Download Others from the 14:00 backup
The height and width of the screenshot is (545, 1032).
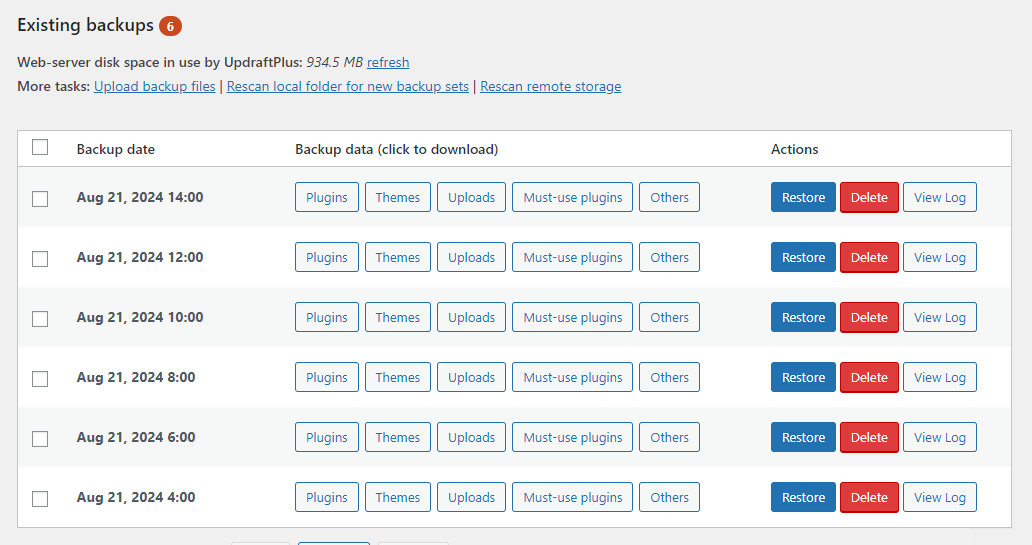pyautogui.click(x=669, y=197)
